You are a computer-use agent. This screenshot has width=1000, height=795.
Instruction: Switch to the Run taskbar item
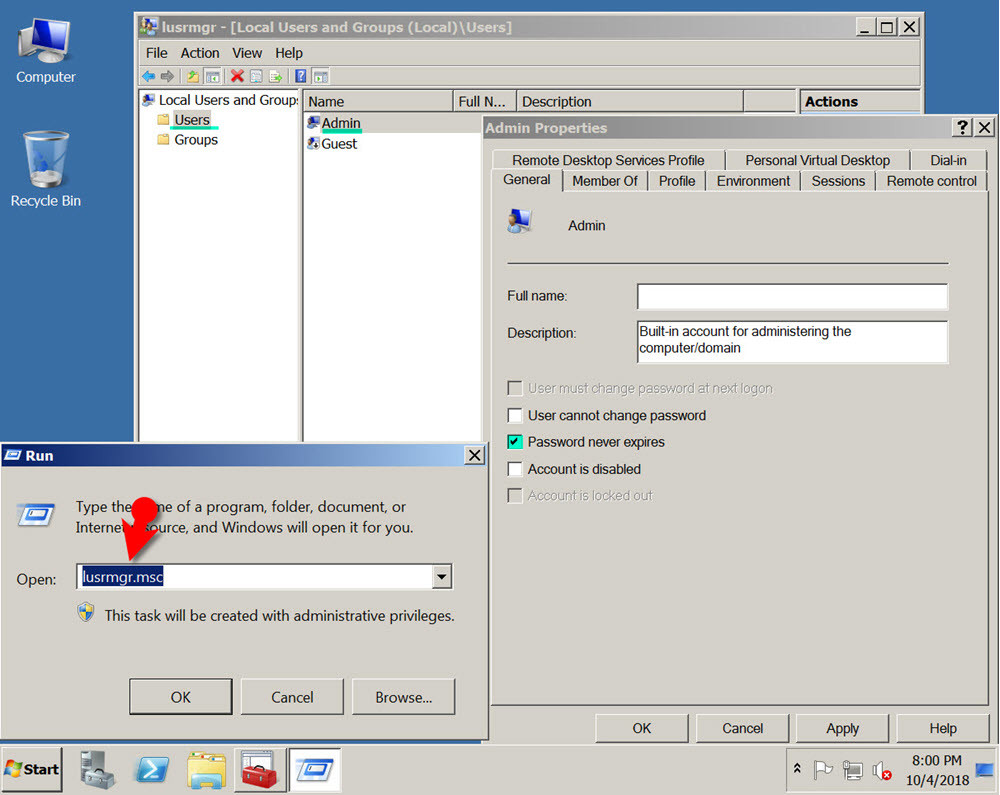pos(315,769)
